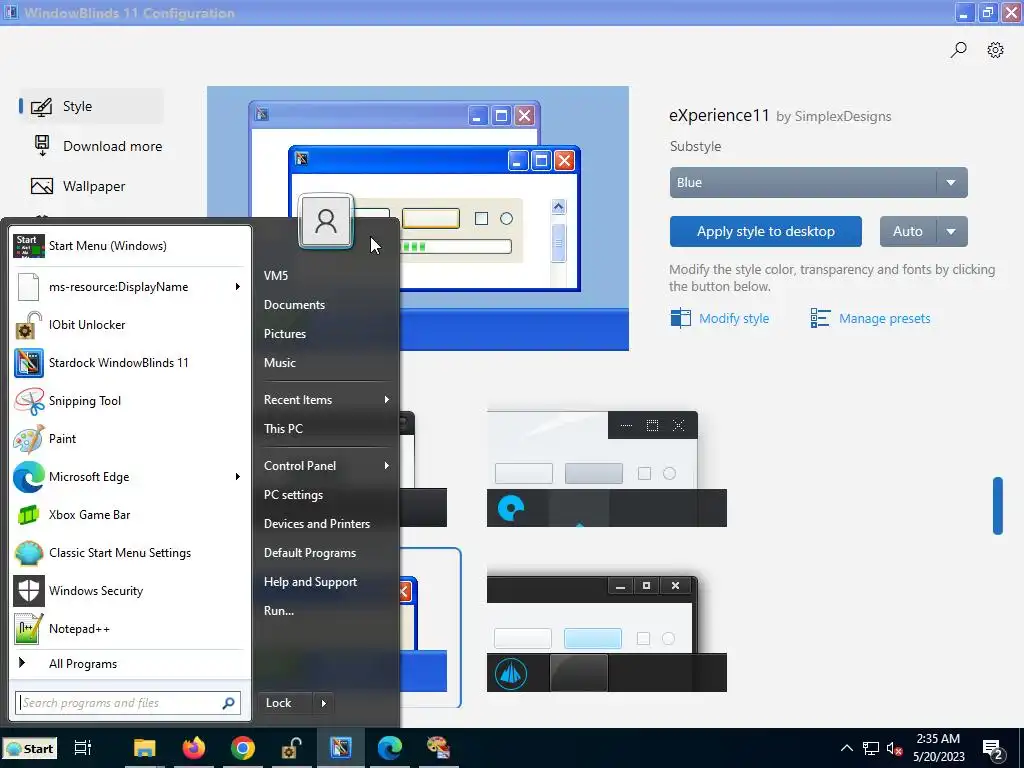Click the user account picture in Start menu
Image resolution: width=1024 pixels, height=768 pixels.
coord(326,221)
